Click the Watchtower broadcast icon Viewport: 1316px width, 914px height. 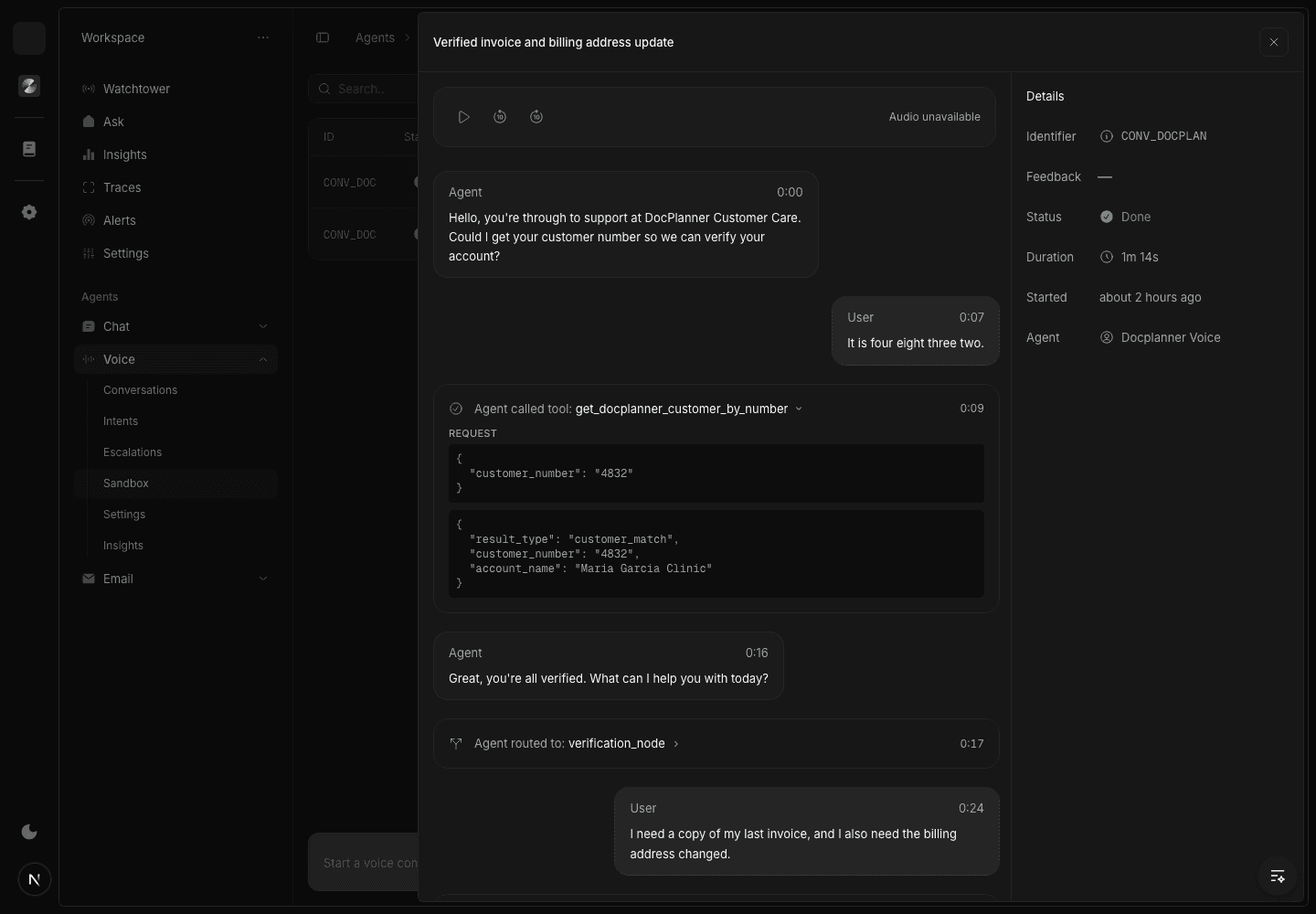coord(89,89)
